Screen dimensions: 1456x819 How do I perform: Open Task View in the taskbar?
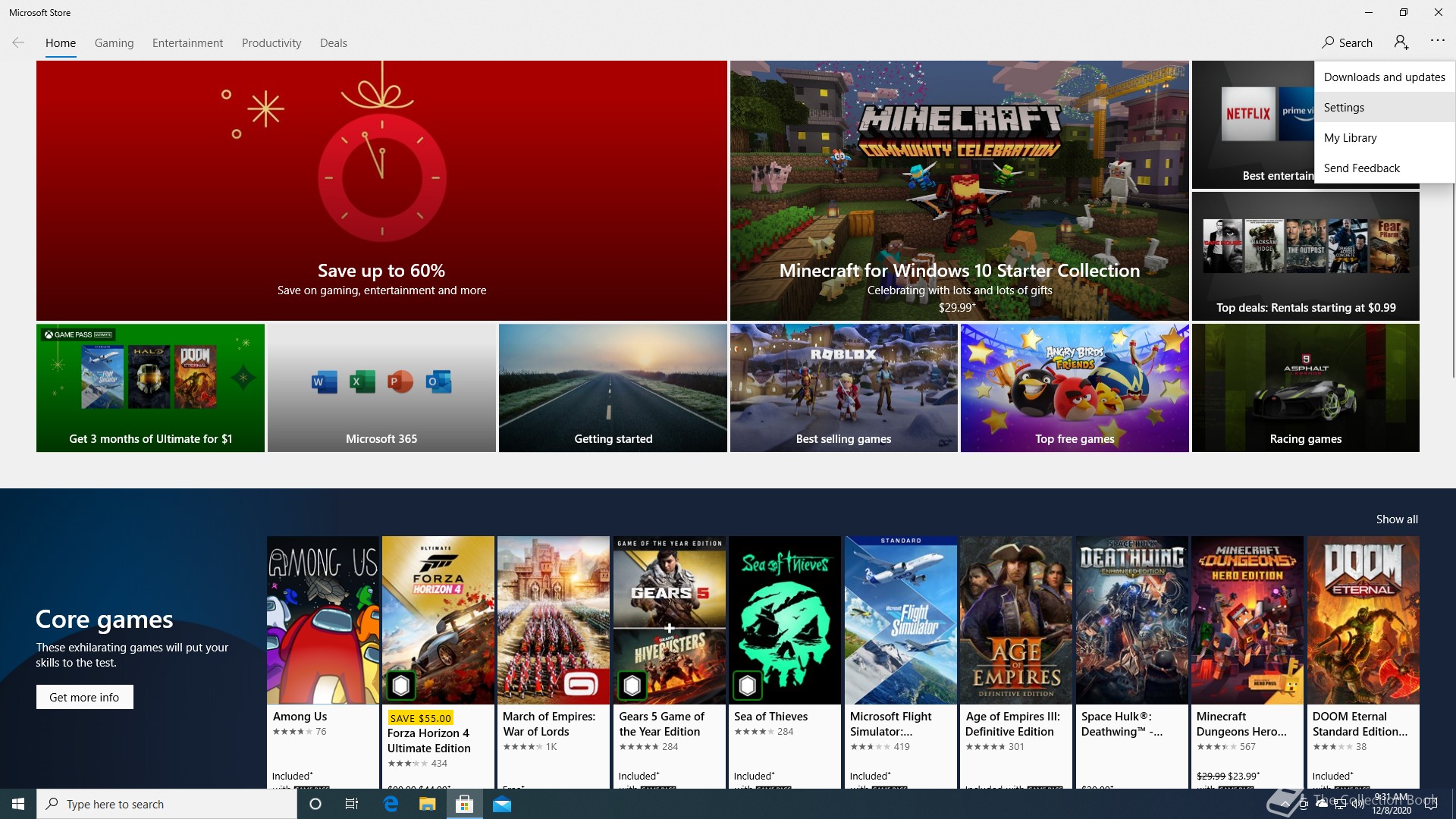[x=352, y=804]
